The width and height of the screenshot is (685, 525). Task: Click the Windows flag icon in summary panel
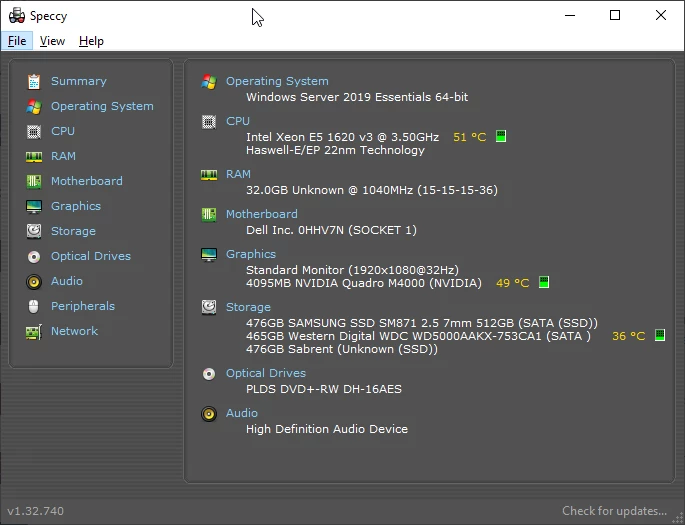209,82
